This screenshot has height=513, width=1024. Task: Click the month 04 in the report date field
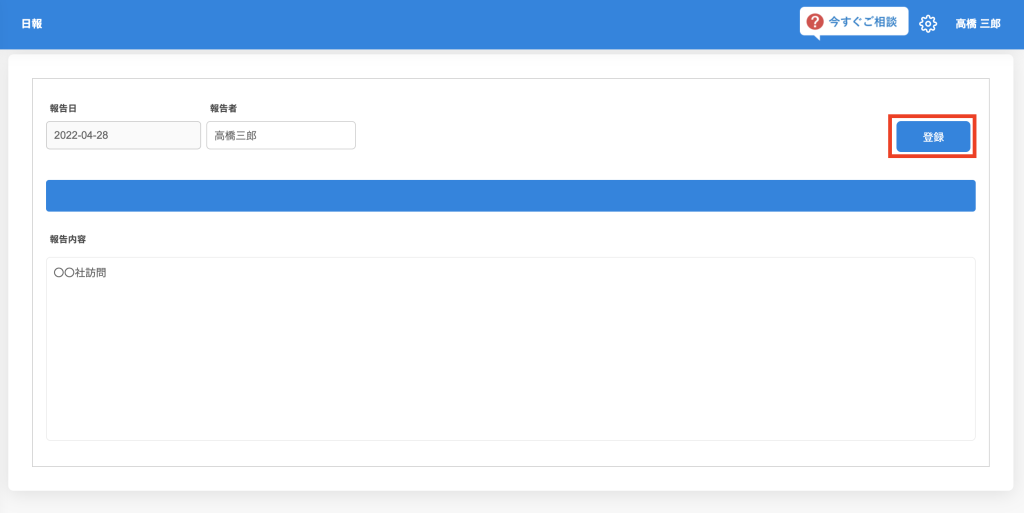click(86, 136)
